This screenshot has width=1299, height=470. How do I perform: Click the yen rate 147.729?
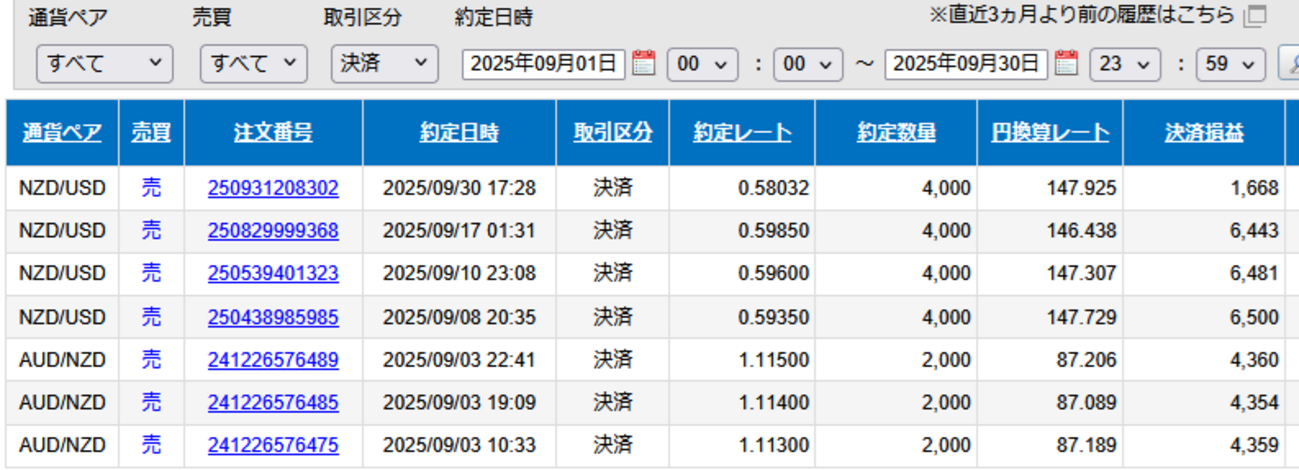coord(1082,318)
